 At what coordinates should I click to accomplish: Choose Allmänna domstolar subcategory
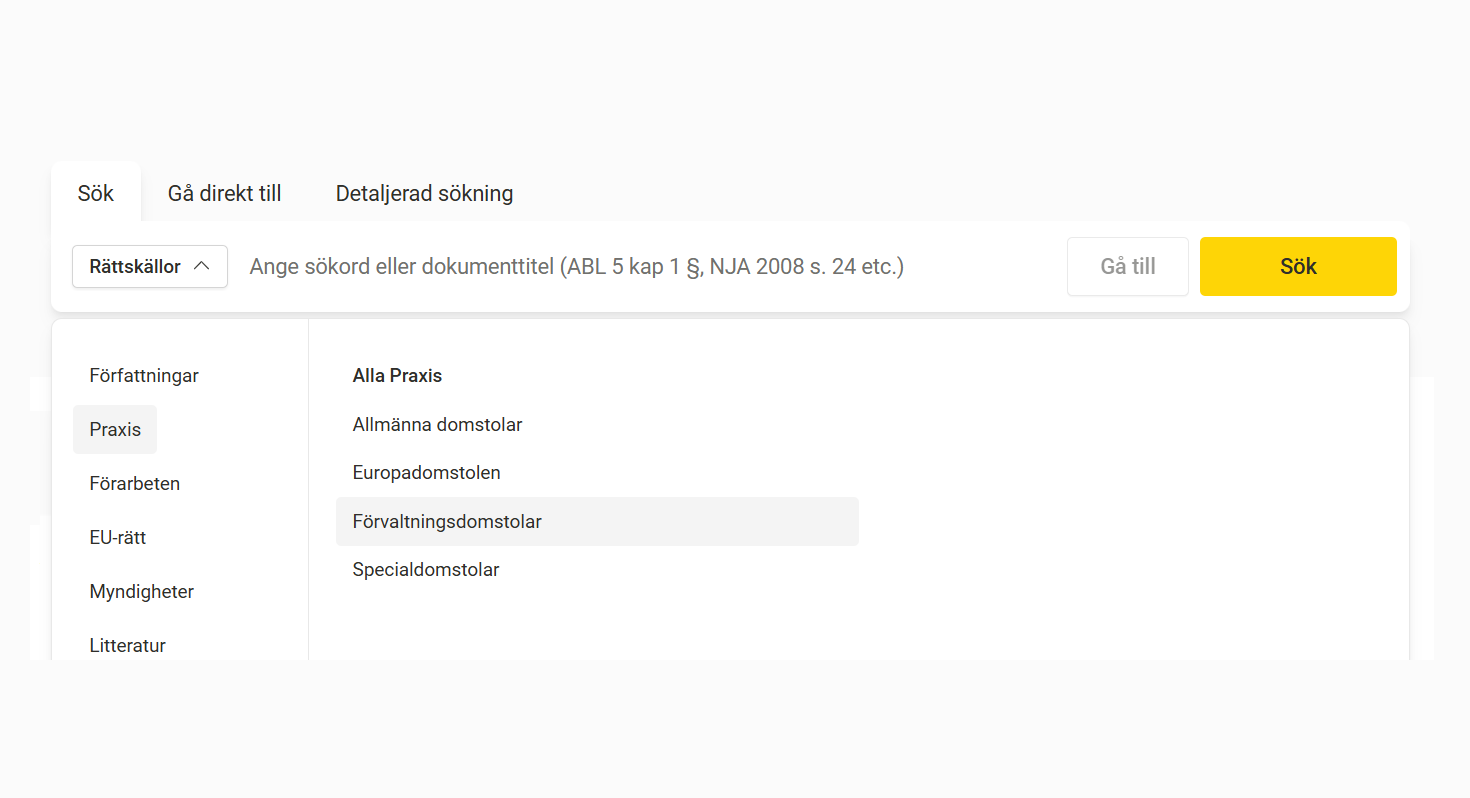pyautogui.click(x=437, y=425)
